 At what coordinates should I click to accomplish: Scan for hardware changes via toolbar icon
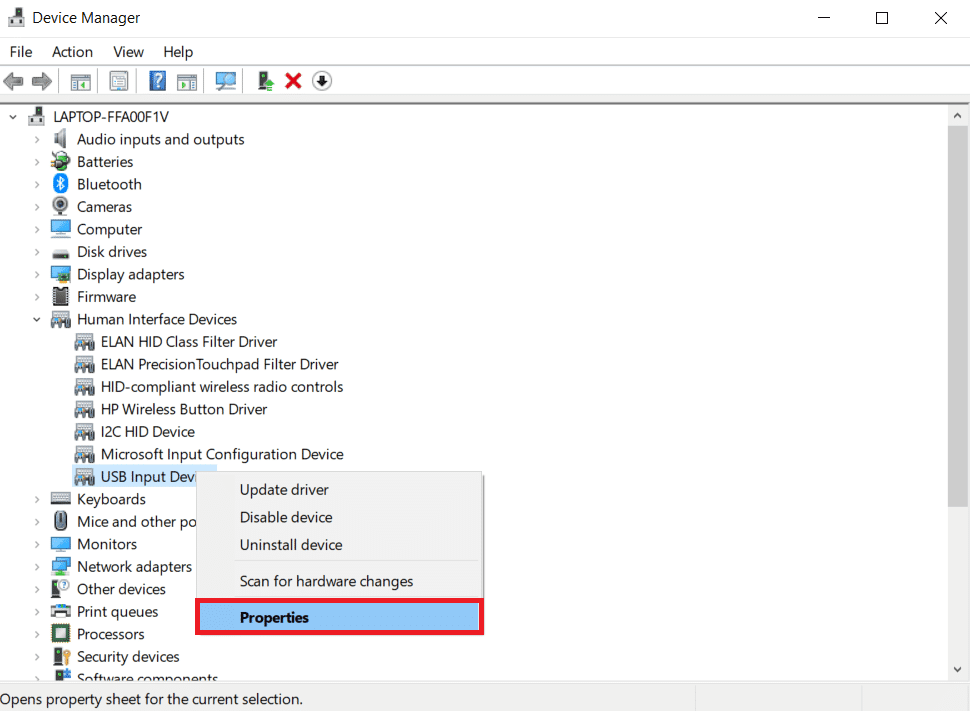click(x=225, y=81)
